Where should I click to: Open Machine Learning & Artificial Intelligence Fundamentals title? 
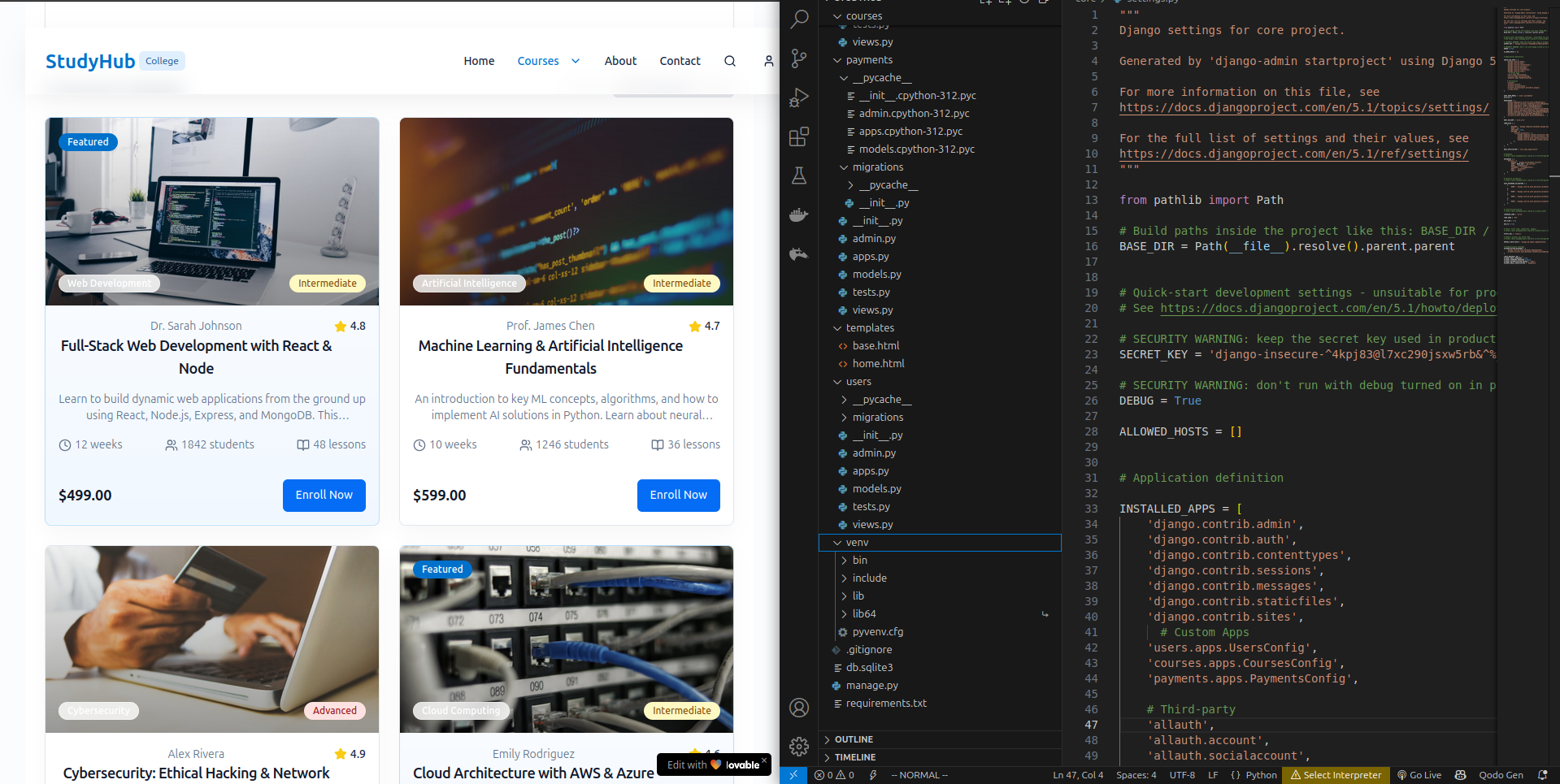(x=550, y=357)
